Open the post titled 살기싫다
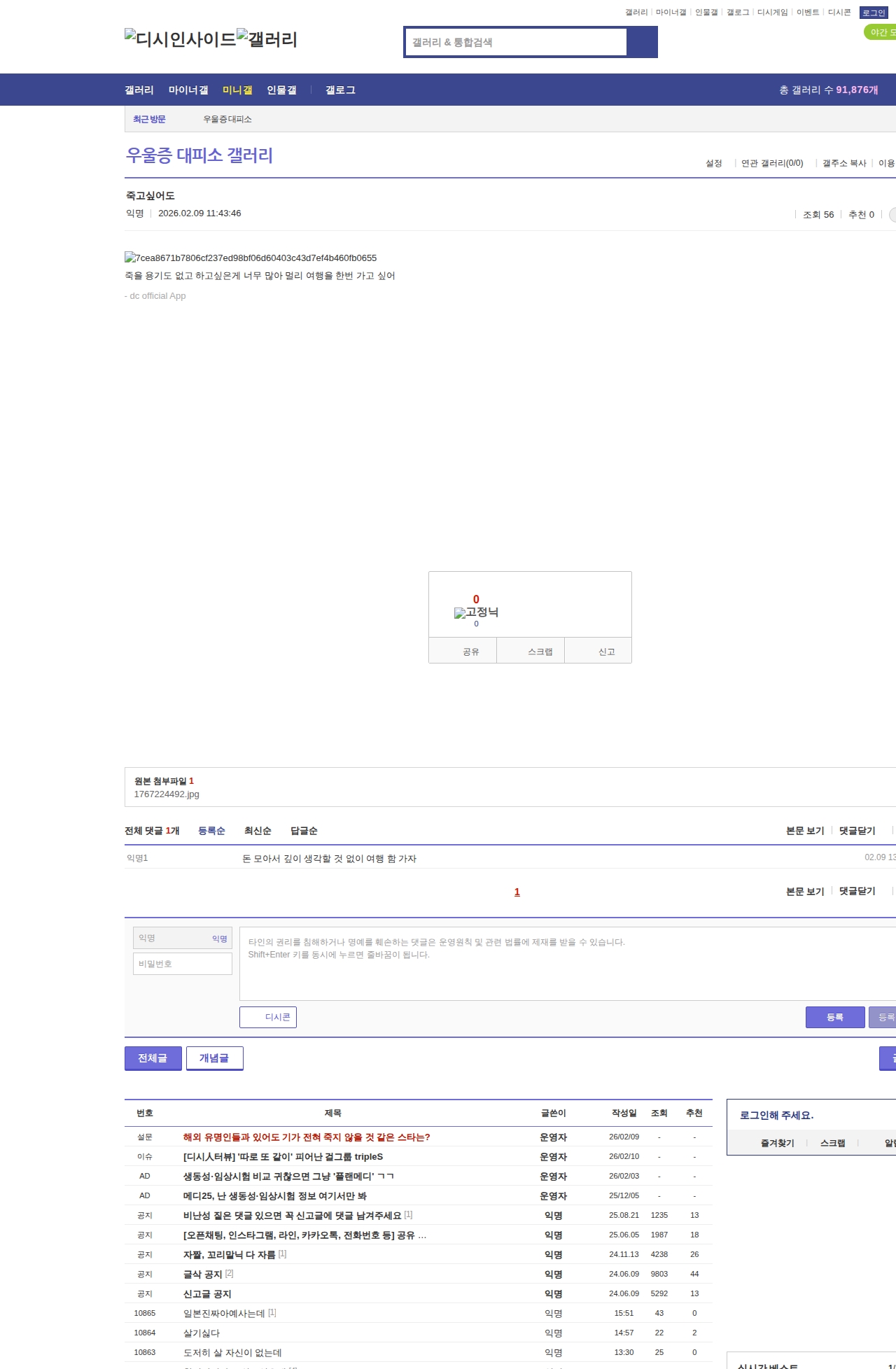Screen dimensions: 896x1369 coord(202,1333)
